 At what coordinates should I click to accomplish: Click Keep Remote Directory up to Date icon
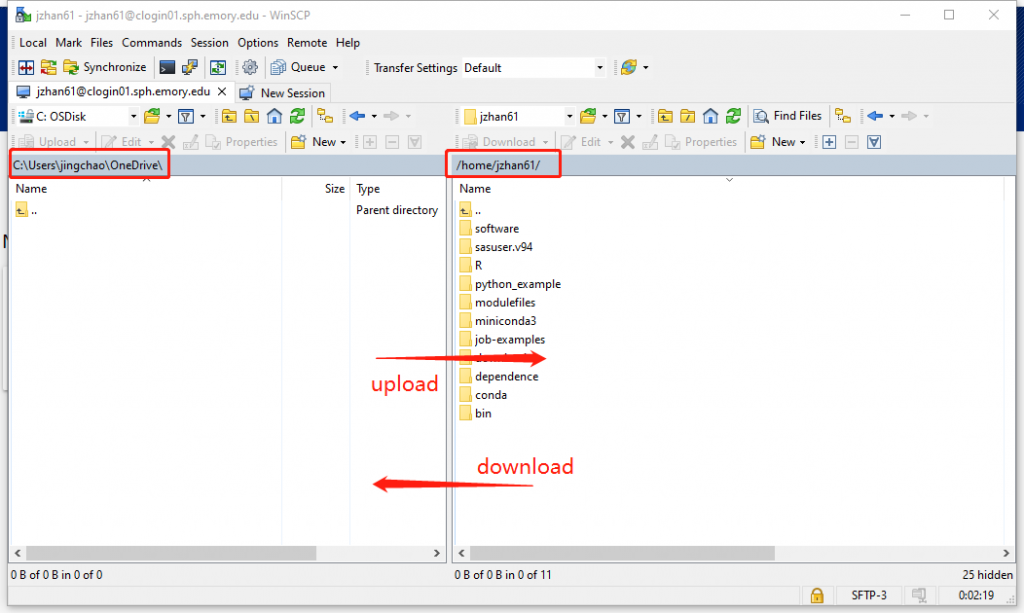coord(48,67)
